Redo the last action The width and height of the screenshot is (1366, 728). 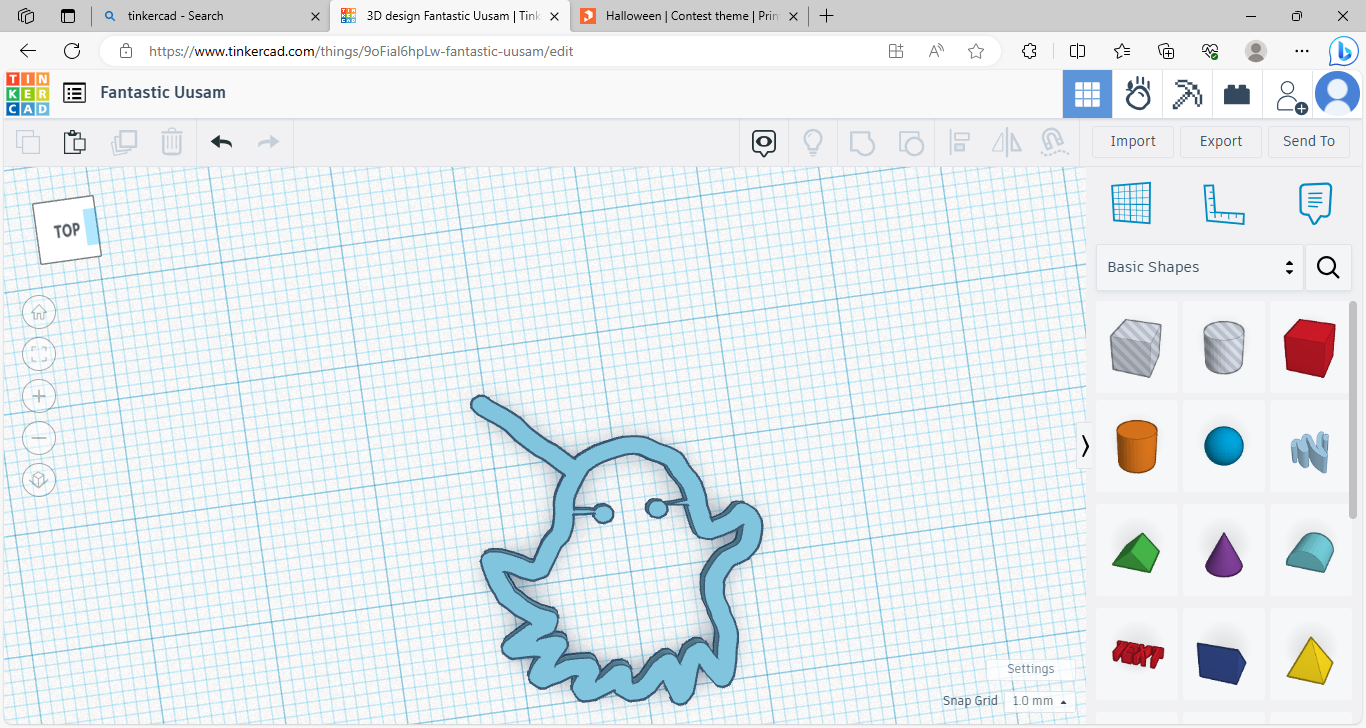268,142
